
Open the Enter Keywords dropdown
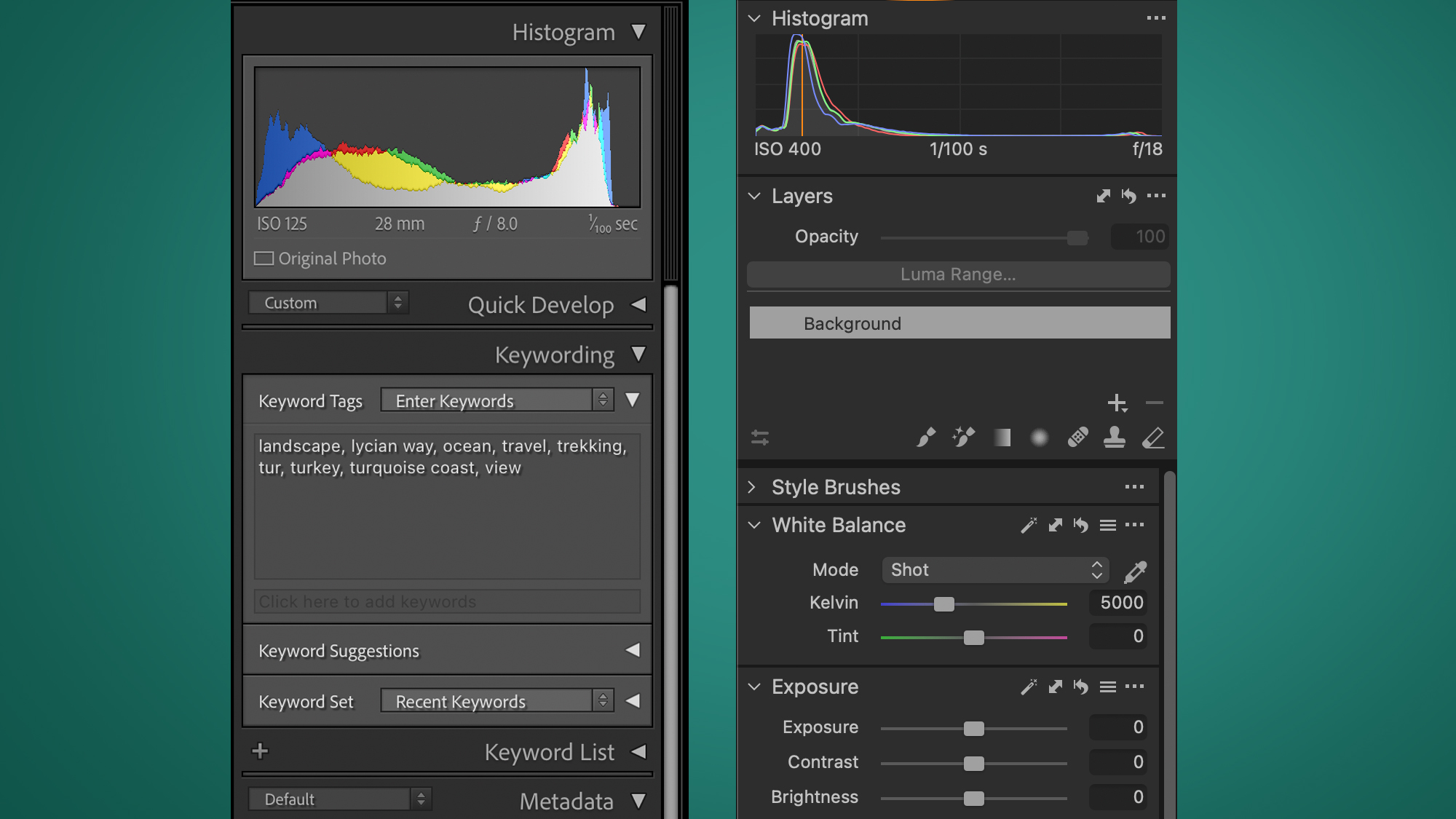tap(497, 400)
